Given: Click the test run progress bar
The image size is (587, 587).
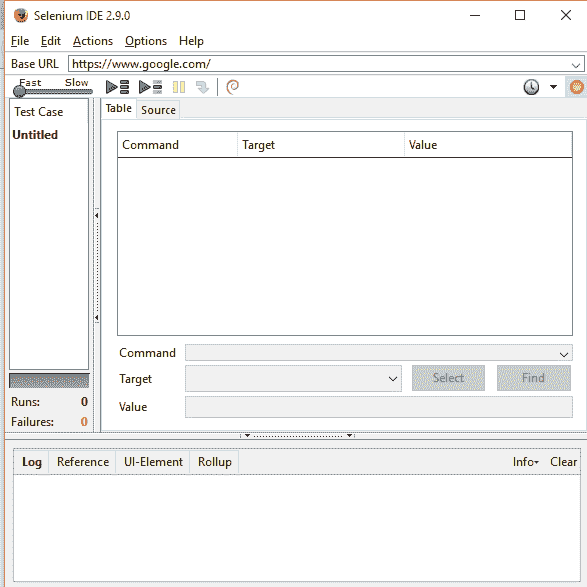Looking at the screenshot, I should (x=49, y=381).
